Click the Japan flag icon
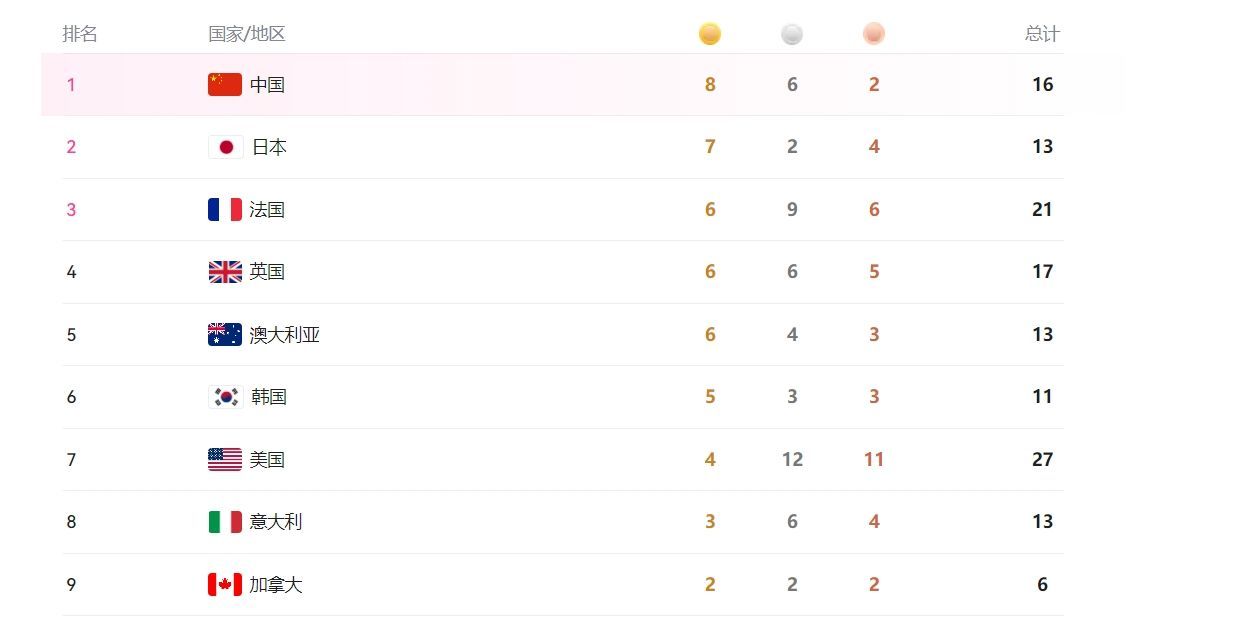The height and width of the screenshot is (622, 1256). pos(225,147)
